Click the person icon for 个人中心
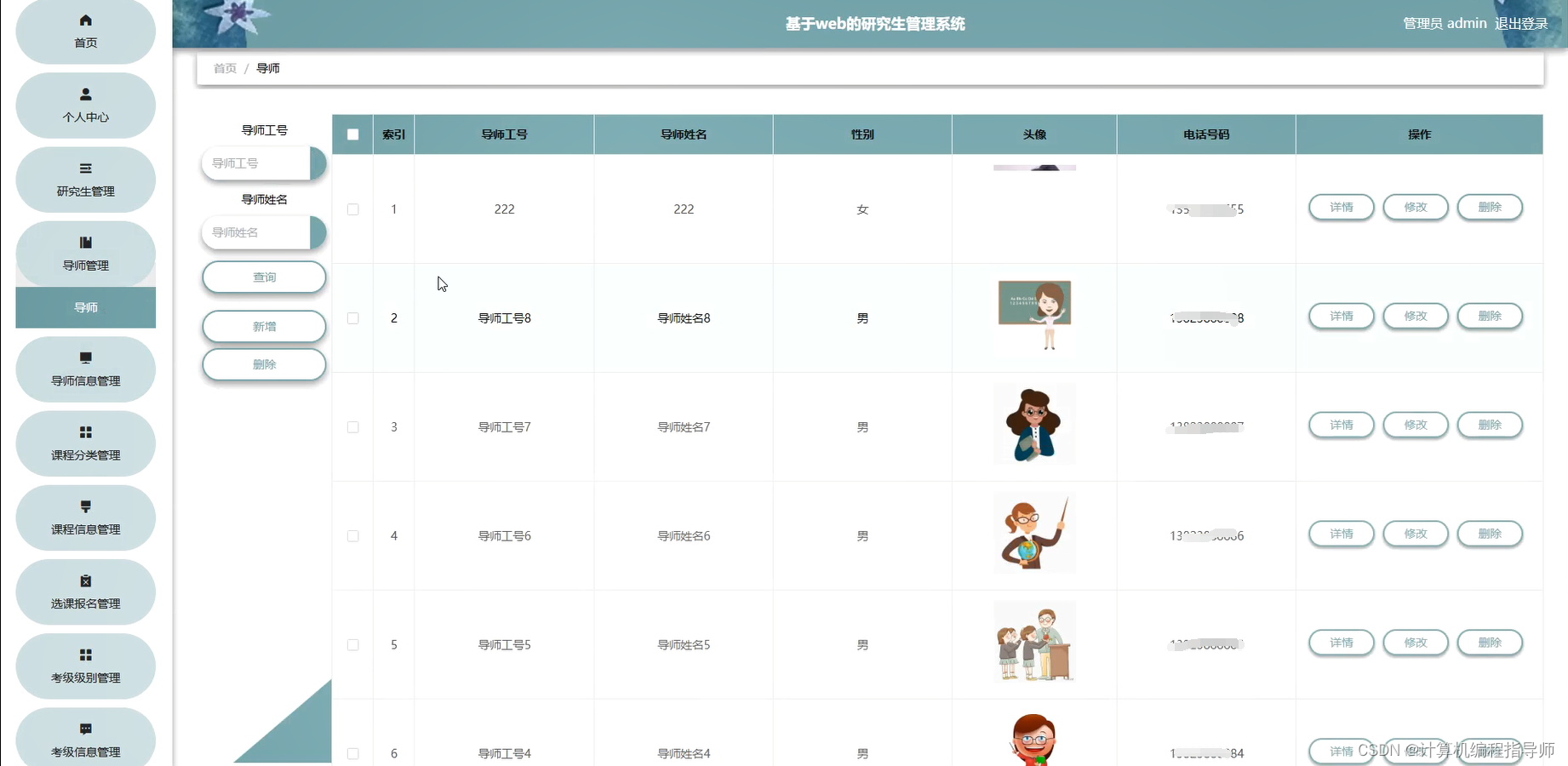This screenshot has height=766, width=1568. (x=85, y=94)
